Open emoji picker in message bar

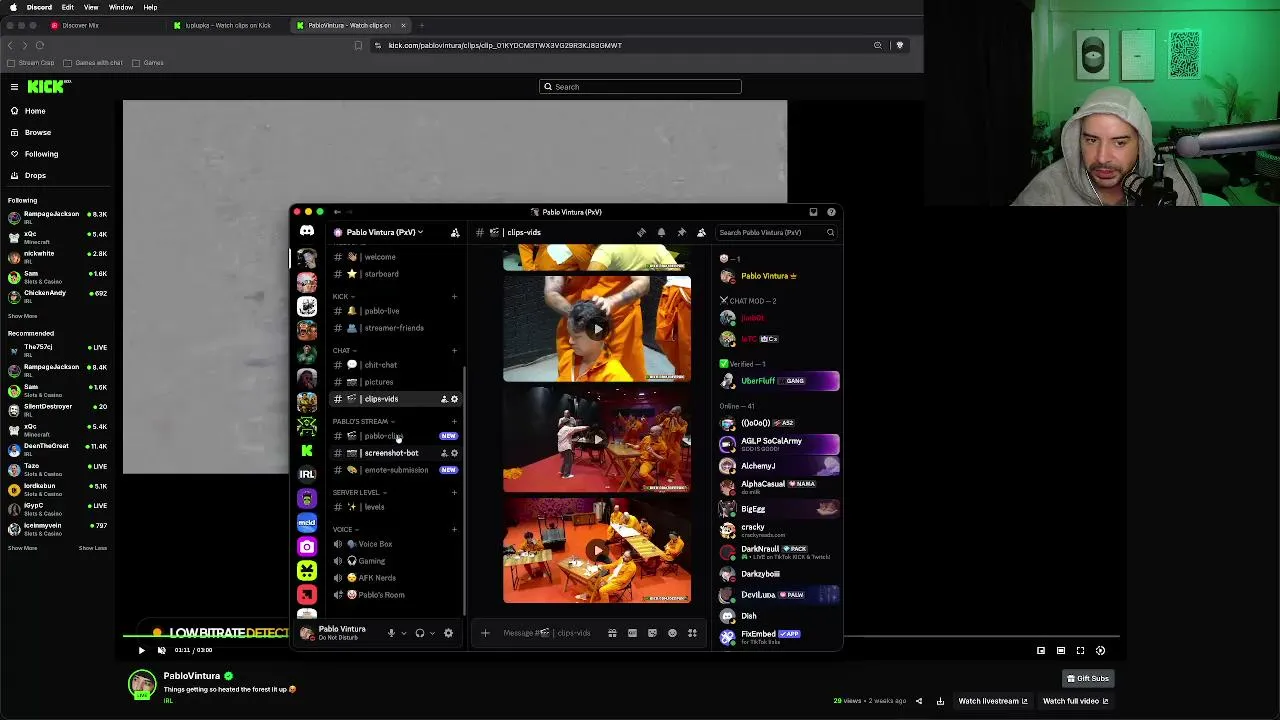pyautogui.click(x=672, y=633)
